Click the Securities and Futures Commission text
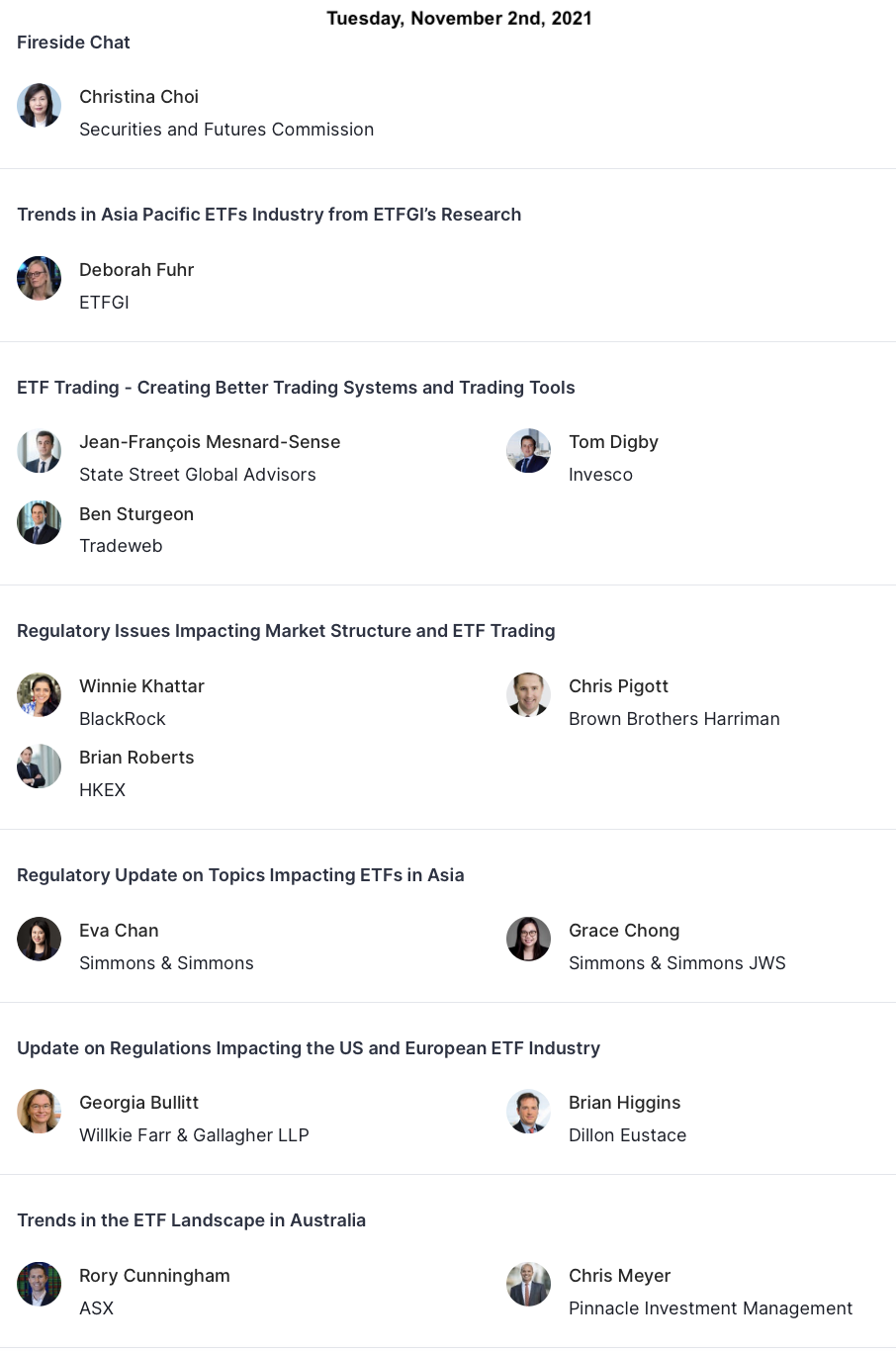 pyautogui.click(x=226, y=130)
